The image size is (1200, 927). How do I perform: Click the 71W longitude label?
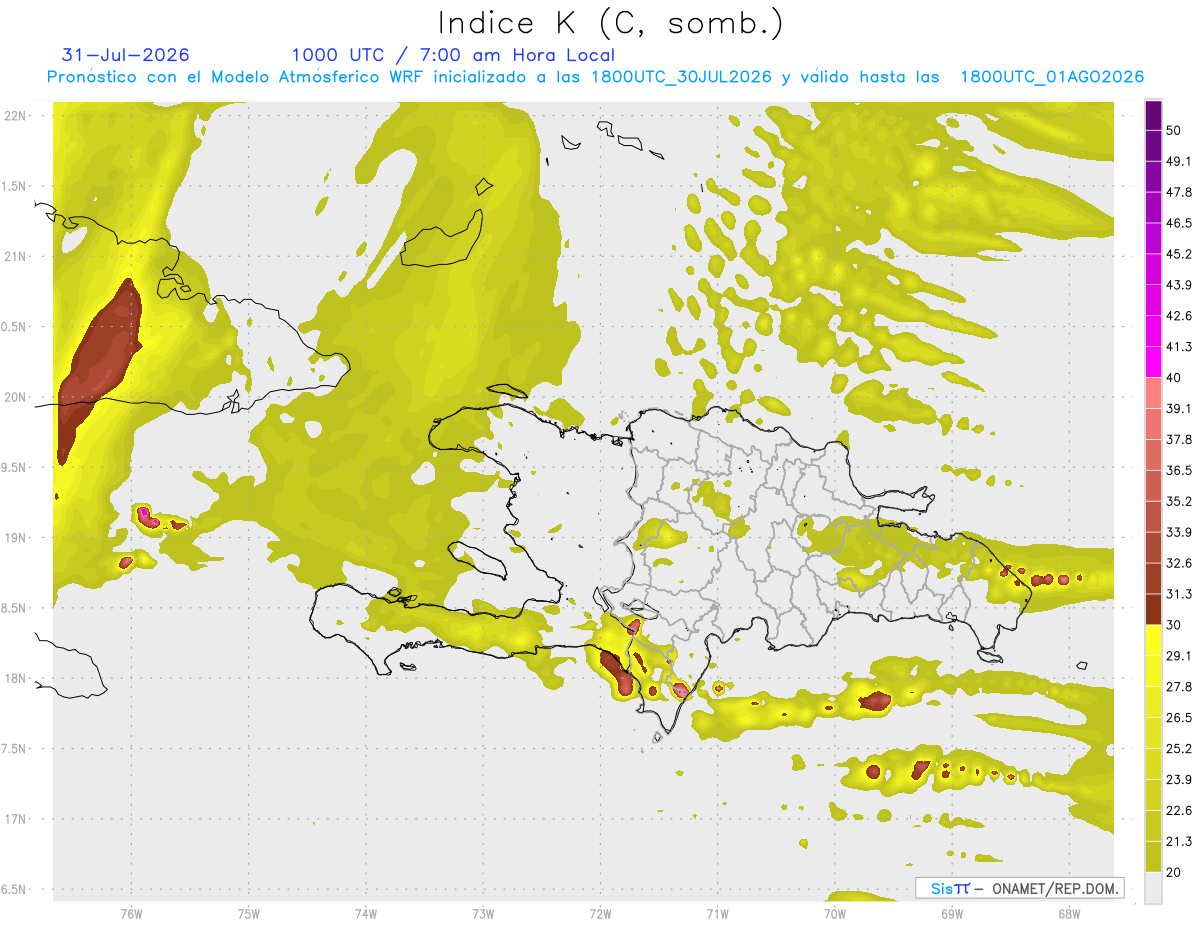[x=717, y=913]
